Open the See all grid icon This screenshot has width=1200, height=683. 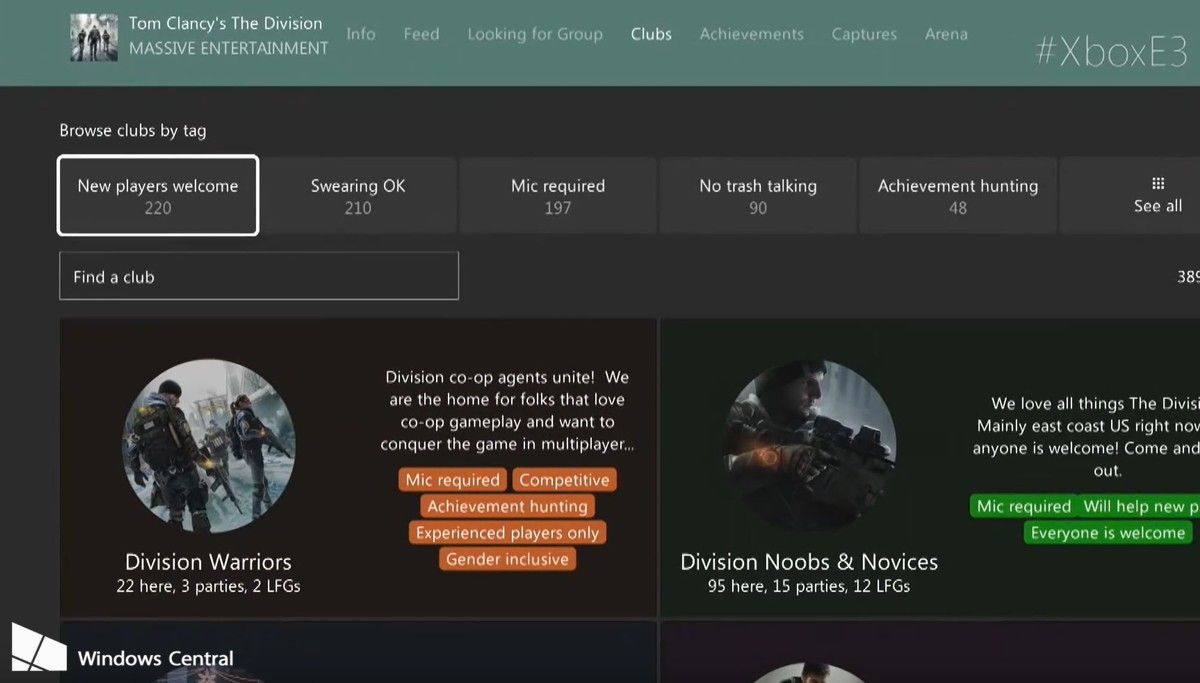(1157, 194)
